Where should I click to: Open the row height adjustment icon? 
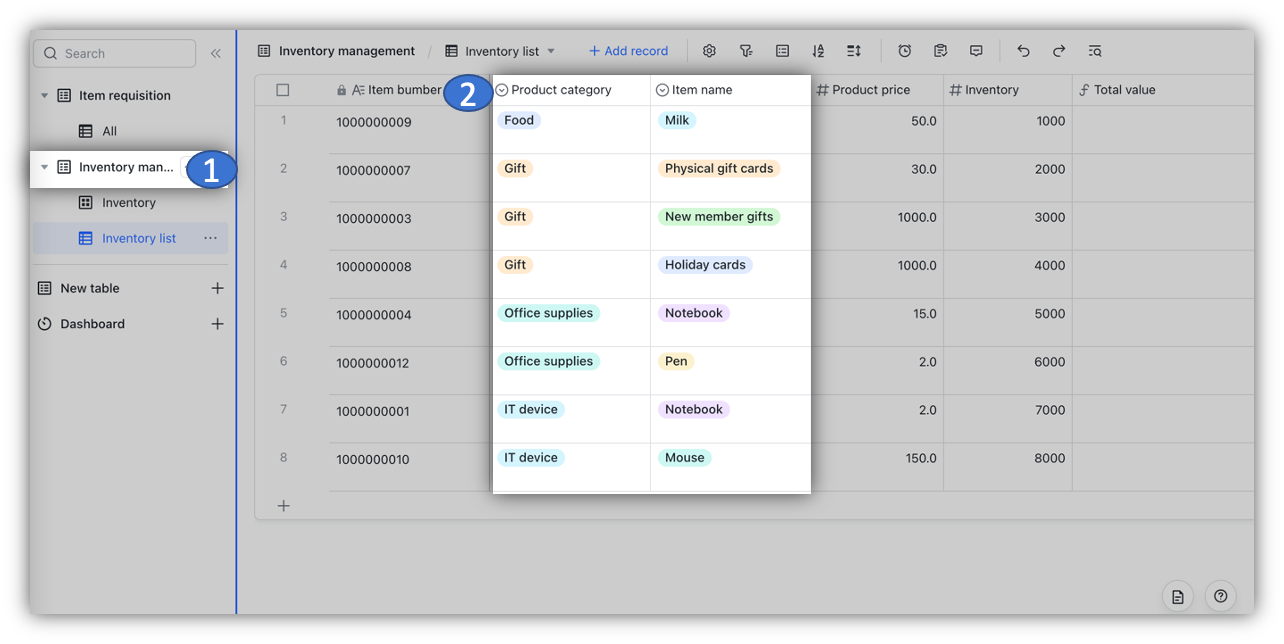853,50
